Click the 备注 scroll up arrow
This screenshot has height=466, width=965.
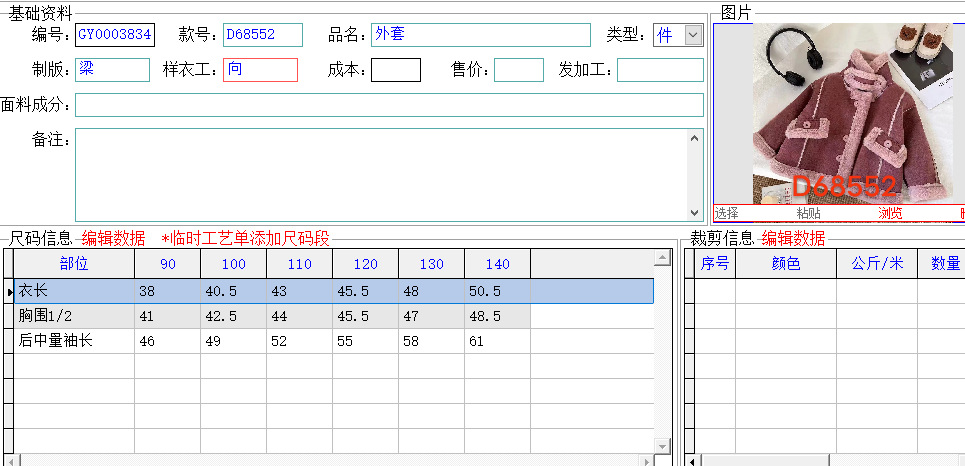click(695, 139)
